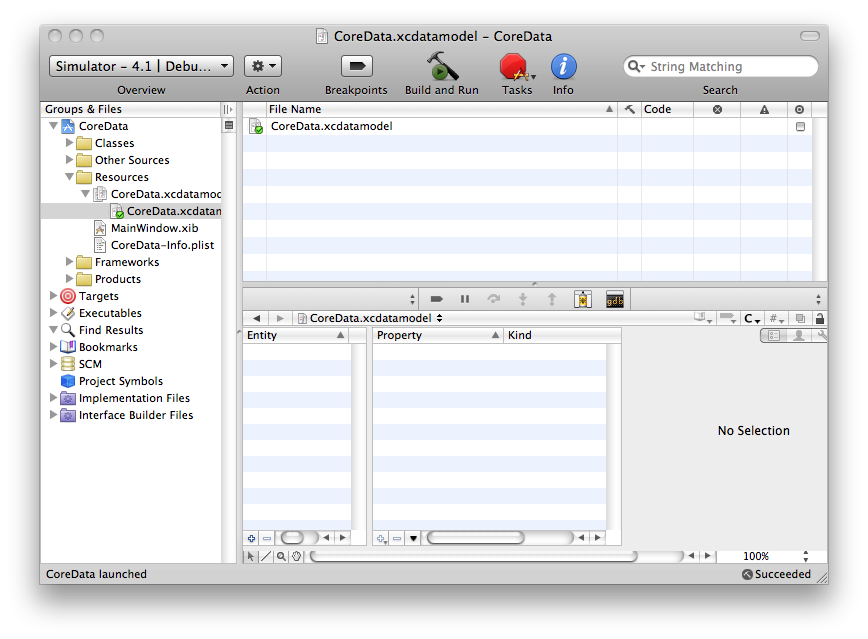Click the Kind column header
Viewport: 868px width, 639px height.
pos(562,335)
